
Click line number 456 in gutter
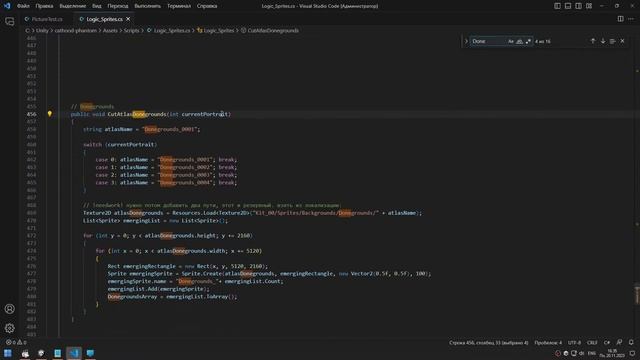point(31,114)
